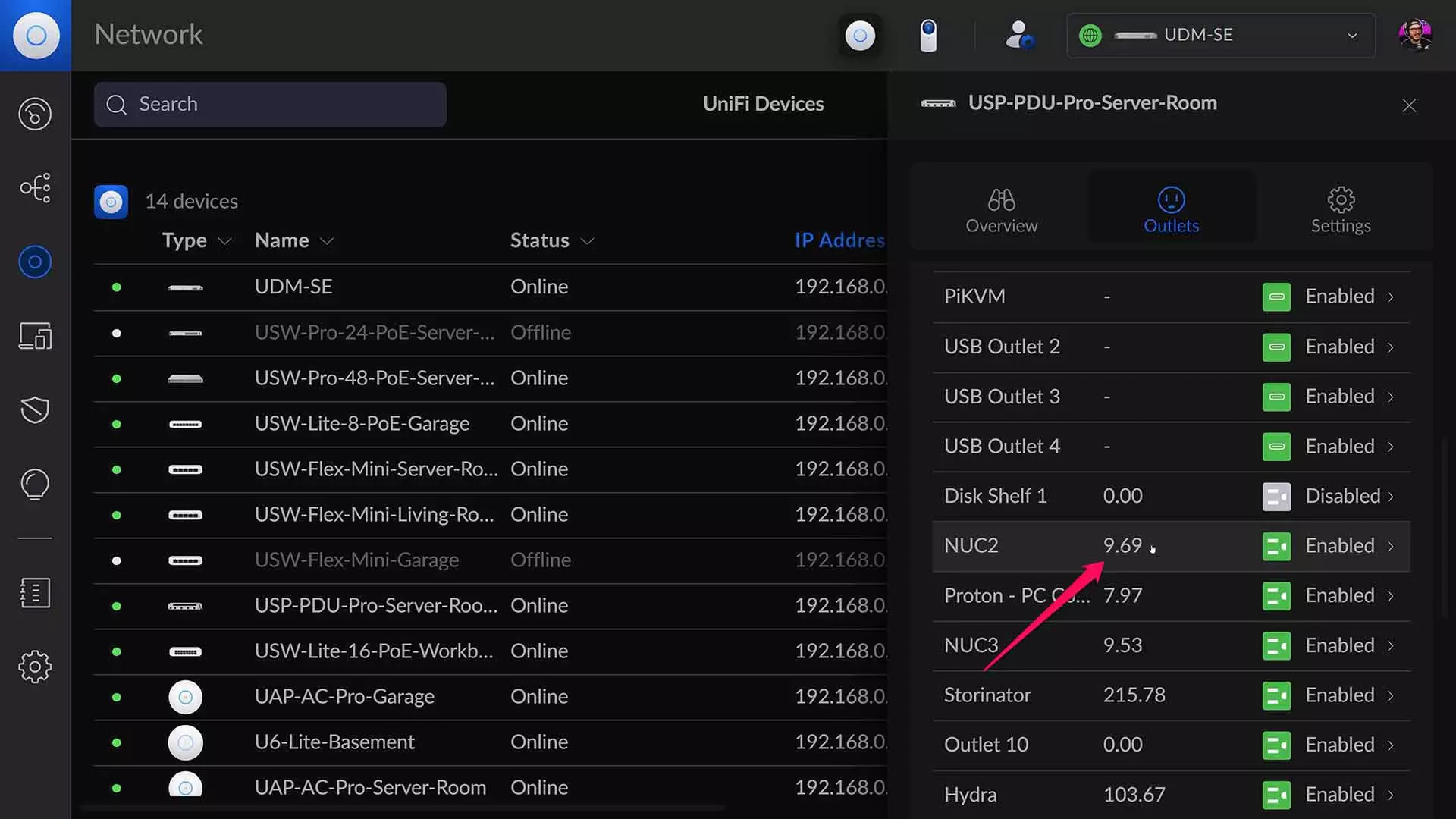The image size is (1456, 819).
Task: Toggle USB Outlet 2 power
Action: [1276, 347]
